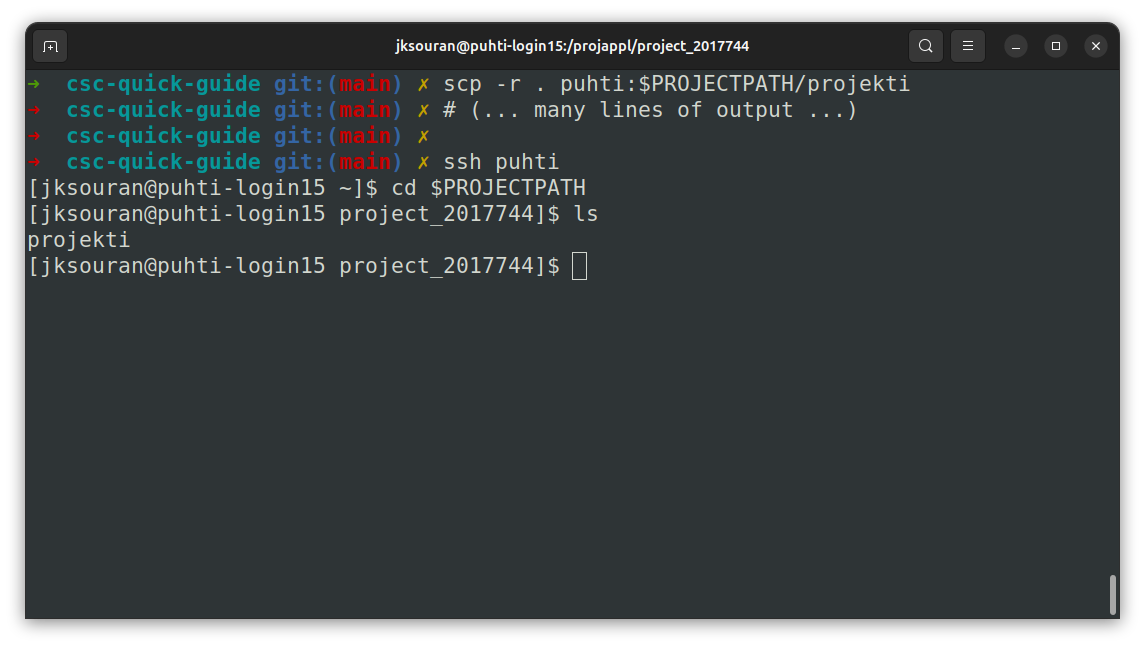Image resolution: width=1145 pixels, height=647 pixels.
Task: Click the red 'main' branch name on first line
Action: [364, 84]
